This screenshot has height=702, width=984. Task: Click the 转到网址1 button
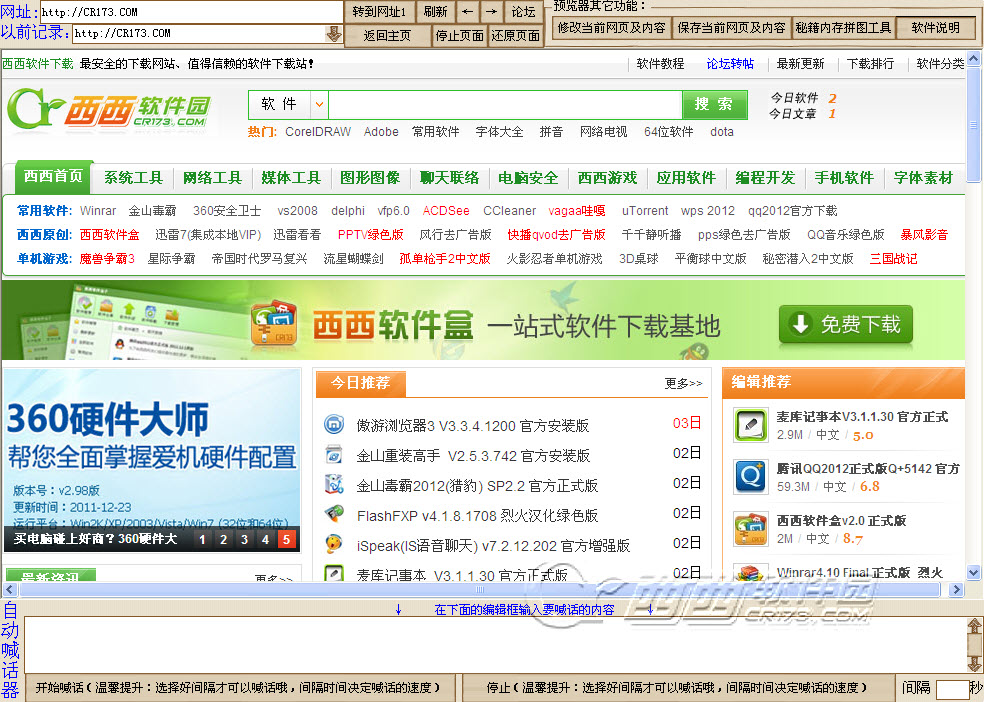click(379, 12)
